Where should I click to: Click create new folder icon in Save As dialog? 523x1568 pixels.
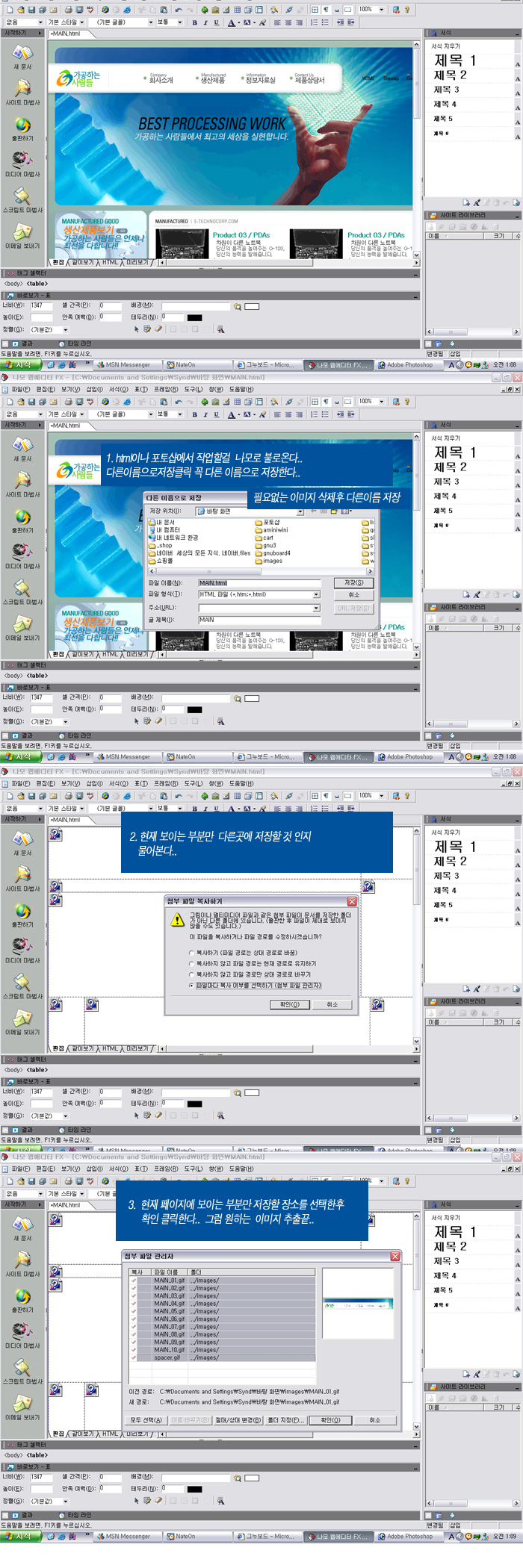[x=332, y=511]
